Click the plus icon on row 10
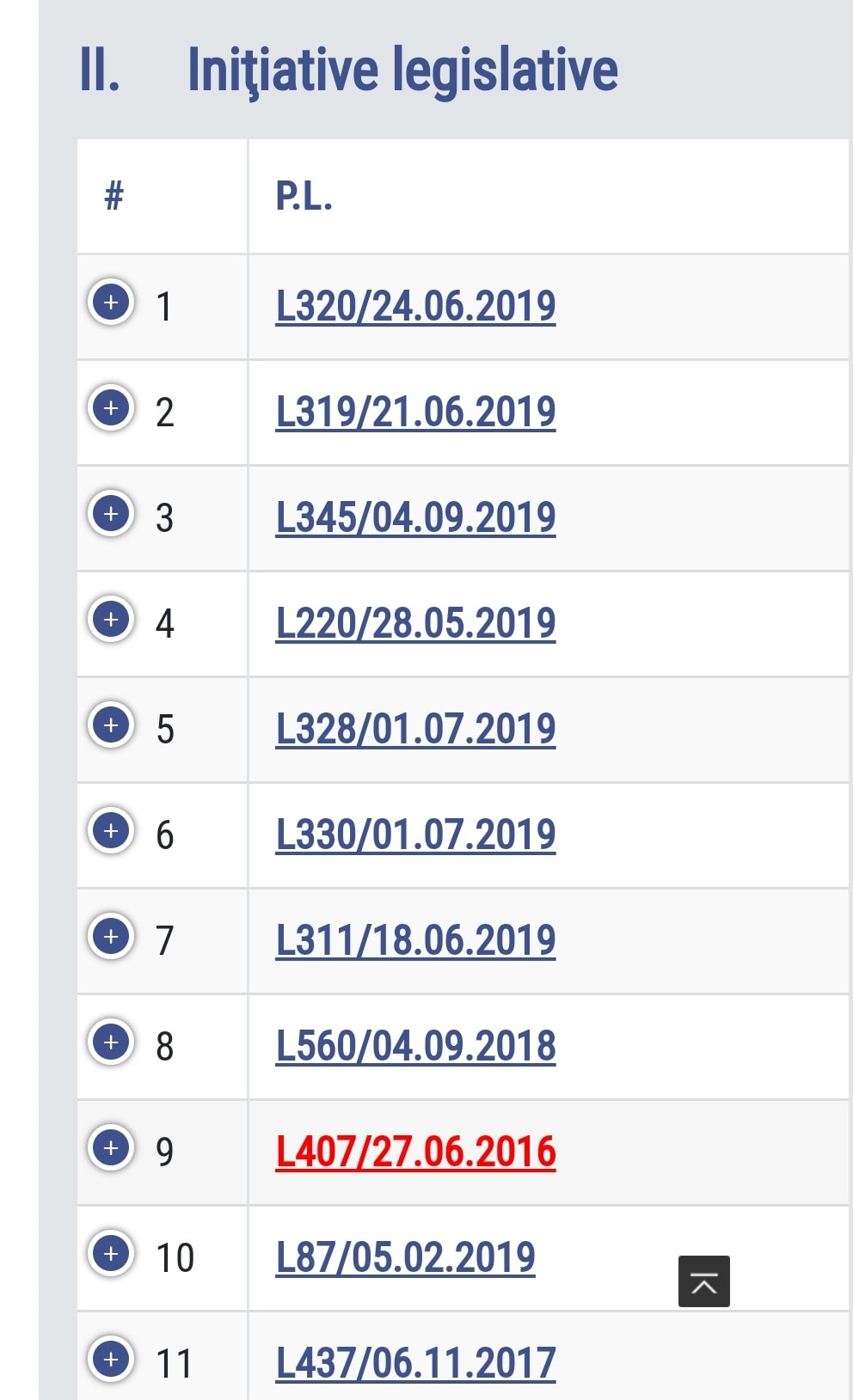The width and height of the screenshot is (853, 1400). [111, 1254]
